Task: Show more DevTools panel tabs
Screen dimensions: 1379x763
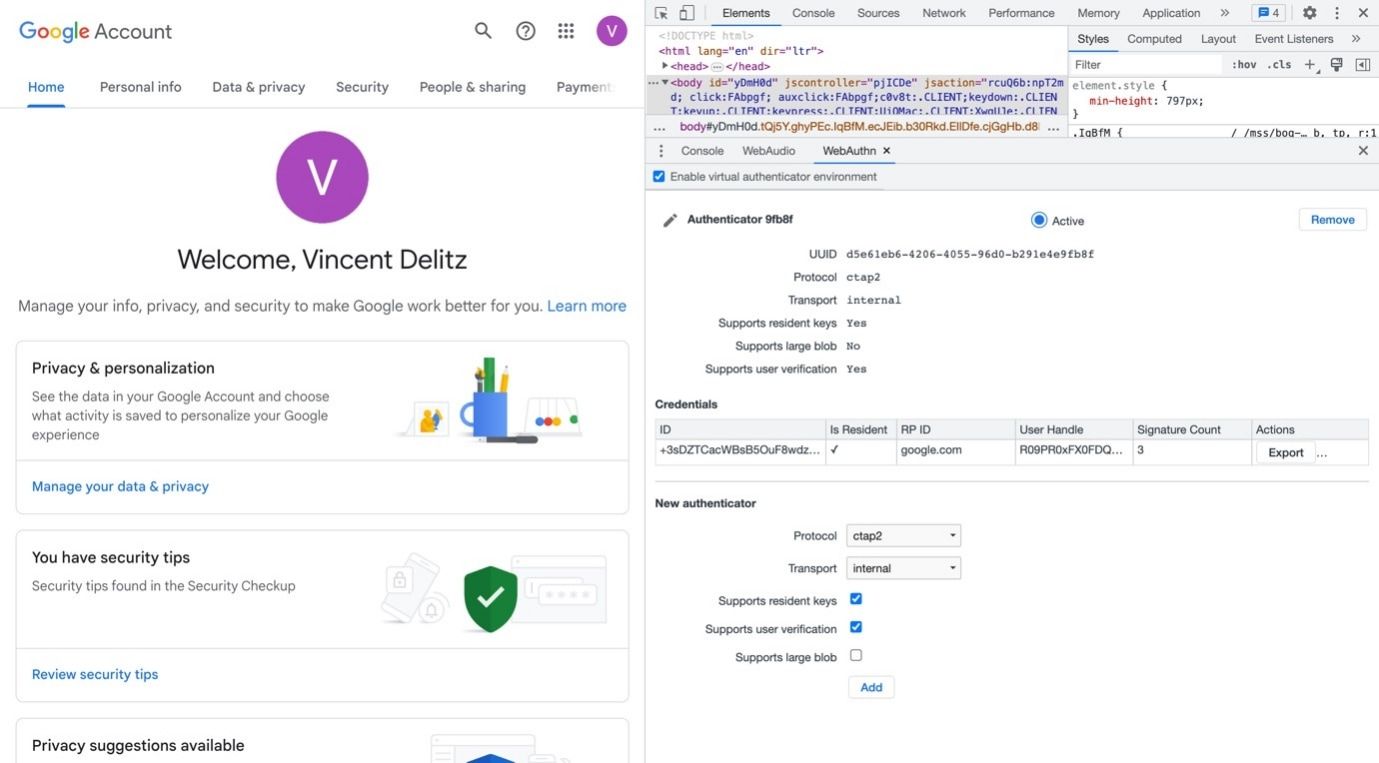Action: click(1225, 13)
